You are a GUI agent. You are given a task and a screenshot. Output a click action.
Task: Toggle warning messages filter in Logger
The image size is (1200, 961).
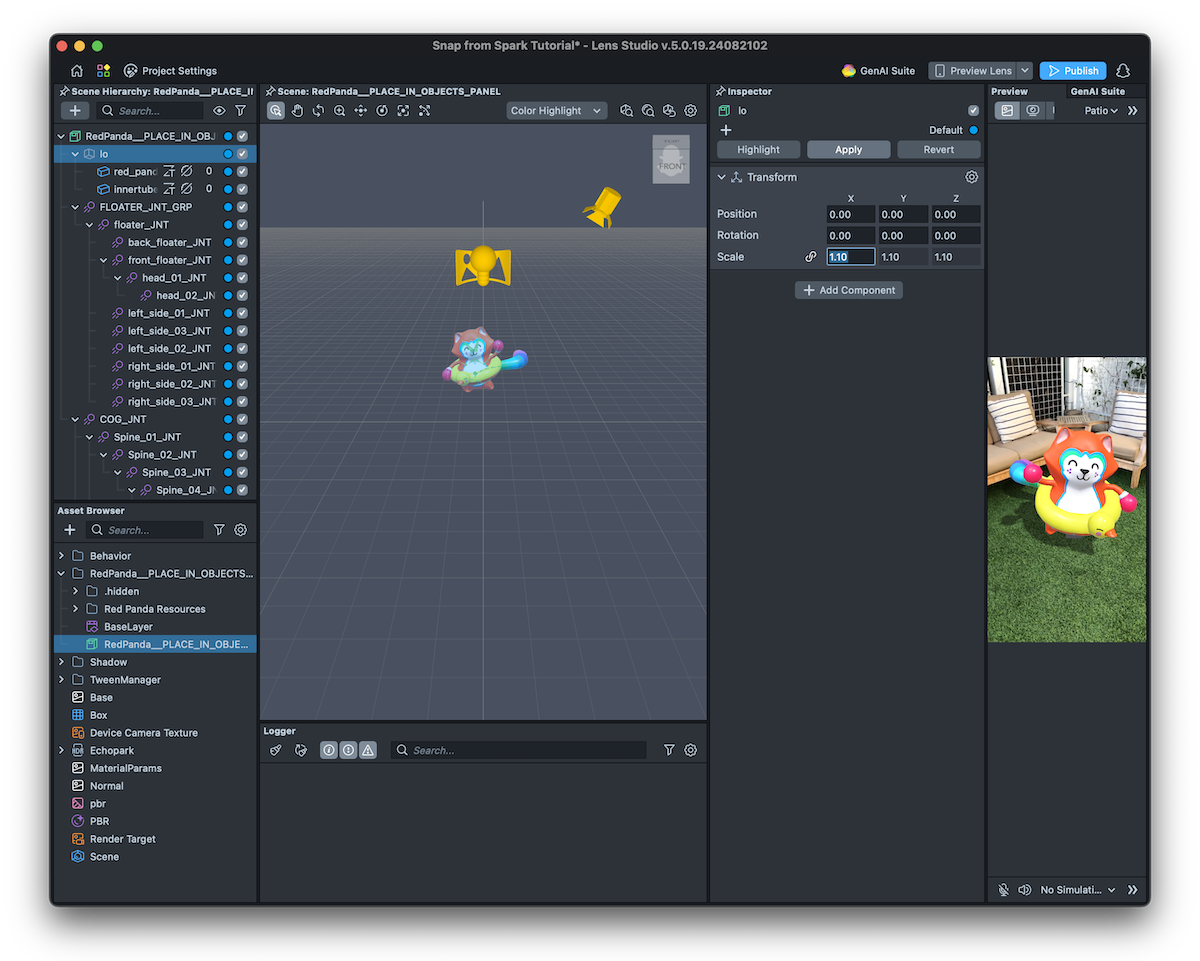point(368,750)
